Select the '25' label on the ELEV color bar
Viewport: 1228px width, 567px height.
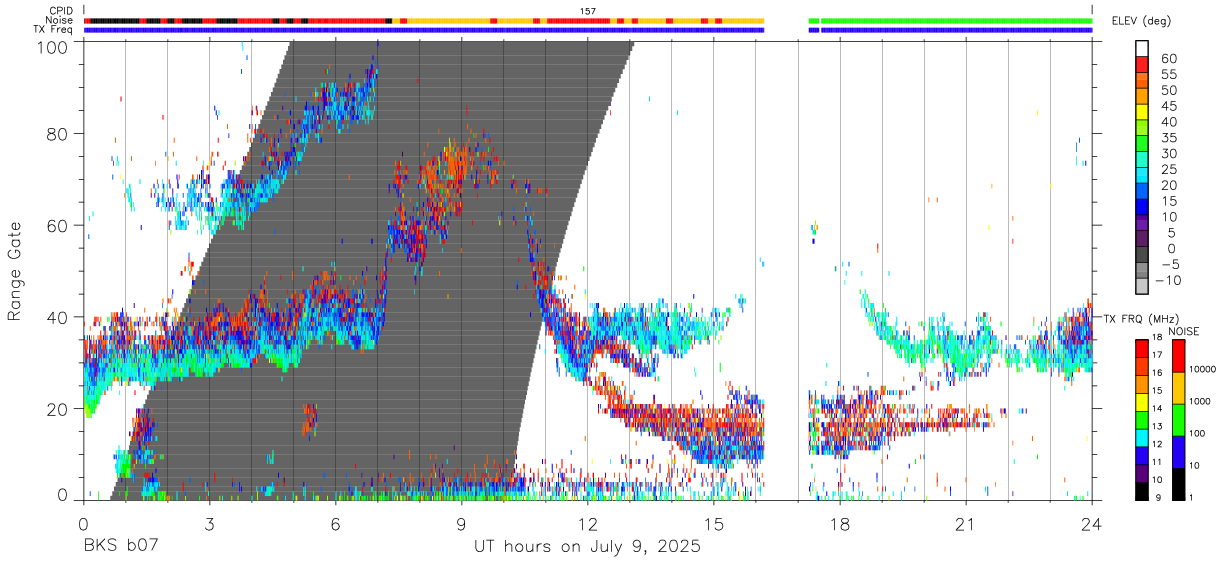point(1169,170)
